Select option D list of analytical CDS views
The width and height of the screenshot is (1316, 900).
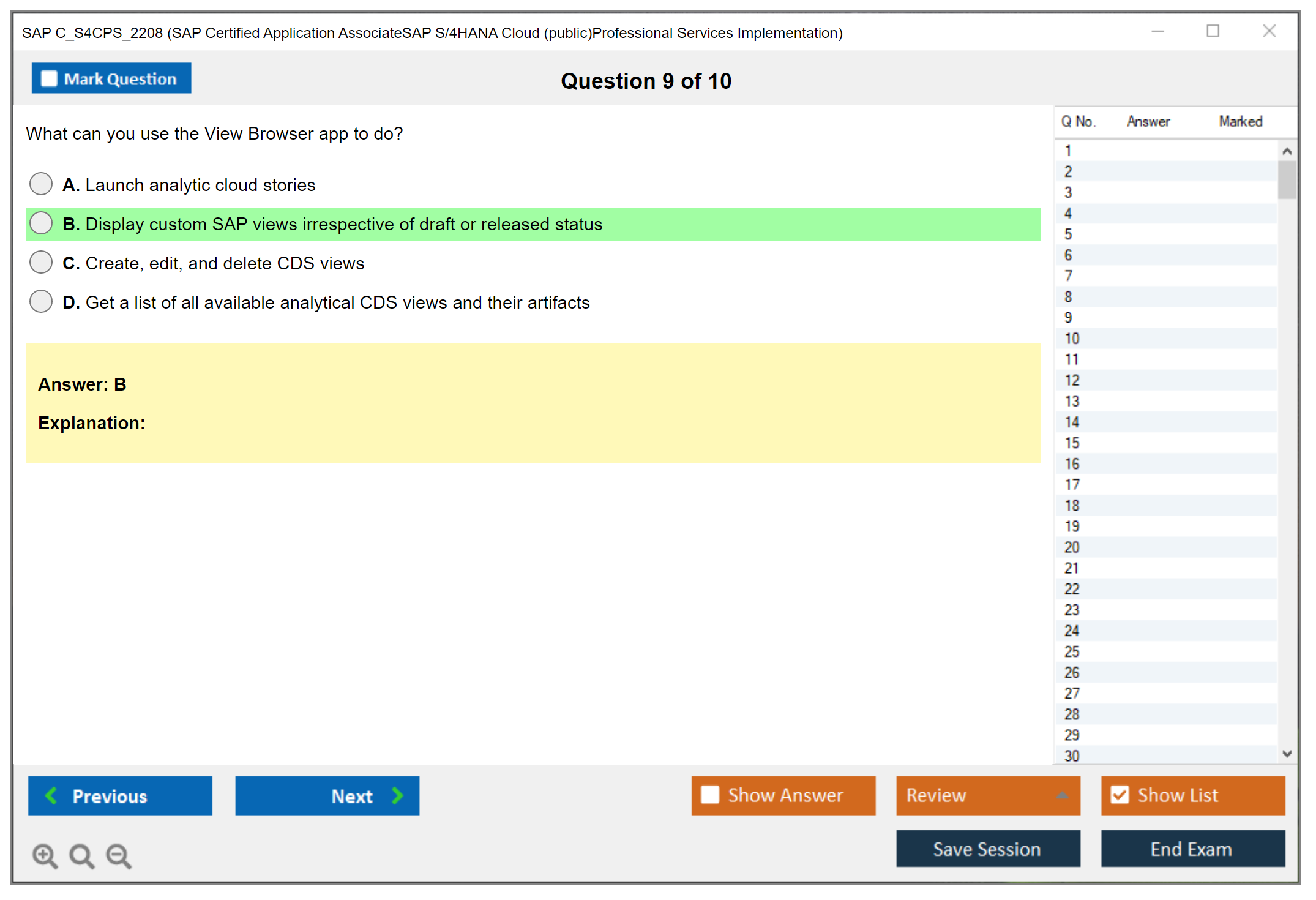pos(41,301)
